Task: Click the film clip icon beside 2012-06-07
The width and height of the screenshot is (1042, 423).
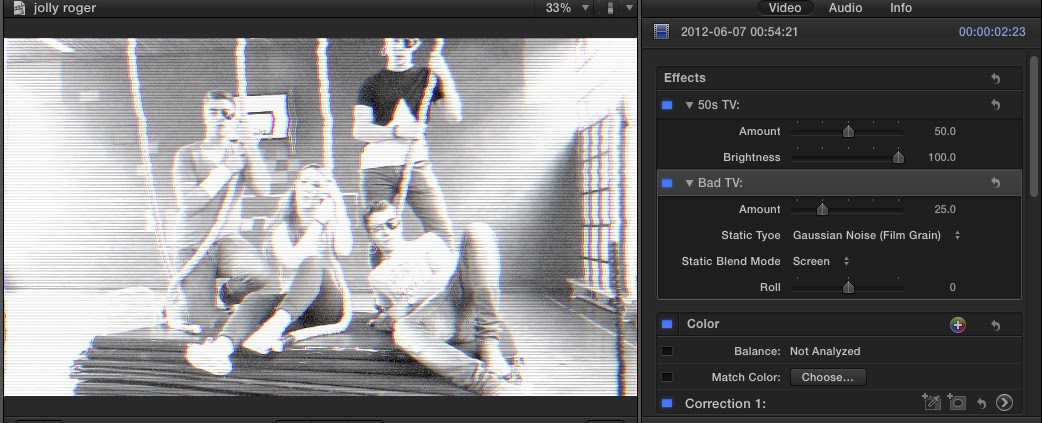Action: (x=661, y=31)
